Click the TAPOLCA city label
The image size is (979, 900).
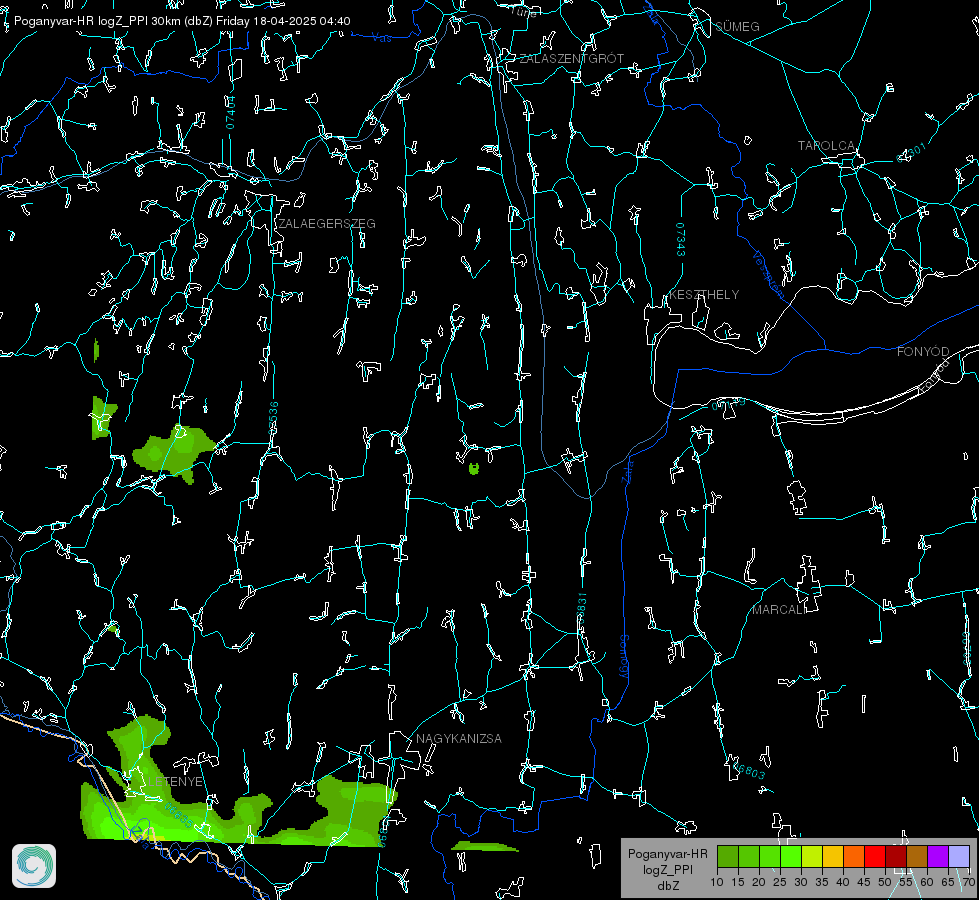pos(826,146)
